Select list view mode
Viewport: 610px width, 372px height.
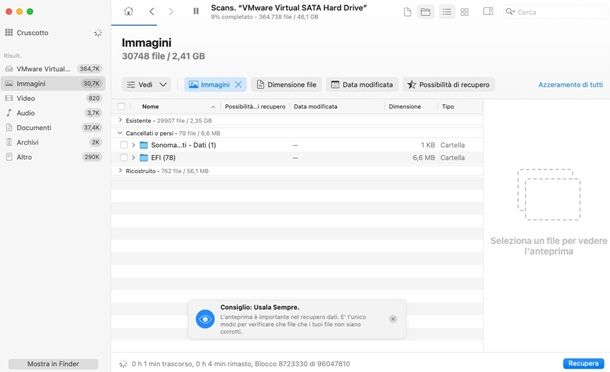(447, 12)
